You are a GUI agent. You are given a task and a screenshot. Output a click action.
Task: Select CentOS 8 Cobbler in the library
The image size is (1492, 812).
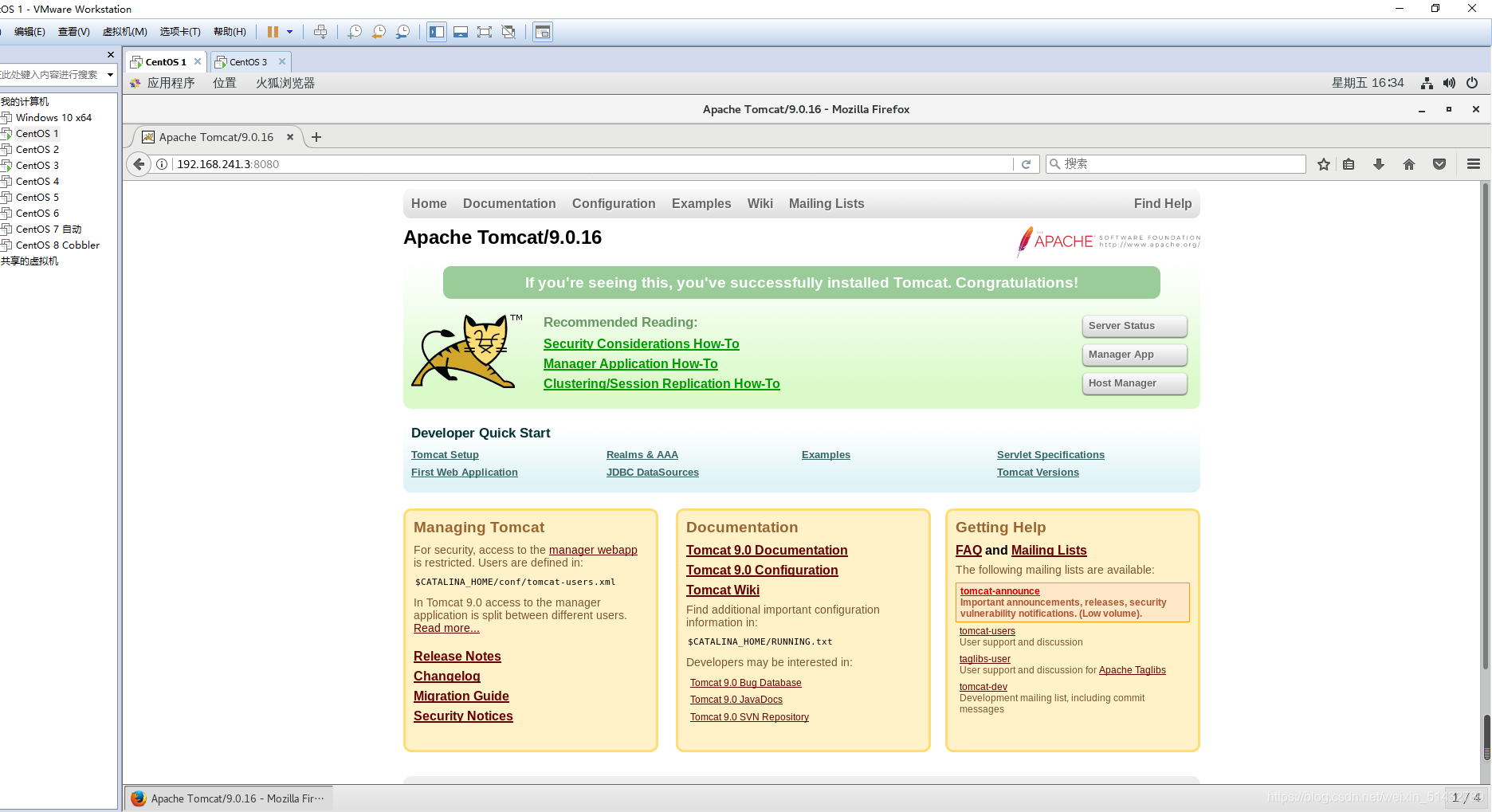(x=57, y=245)
